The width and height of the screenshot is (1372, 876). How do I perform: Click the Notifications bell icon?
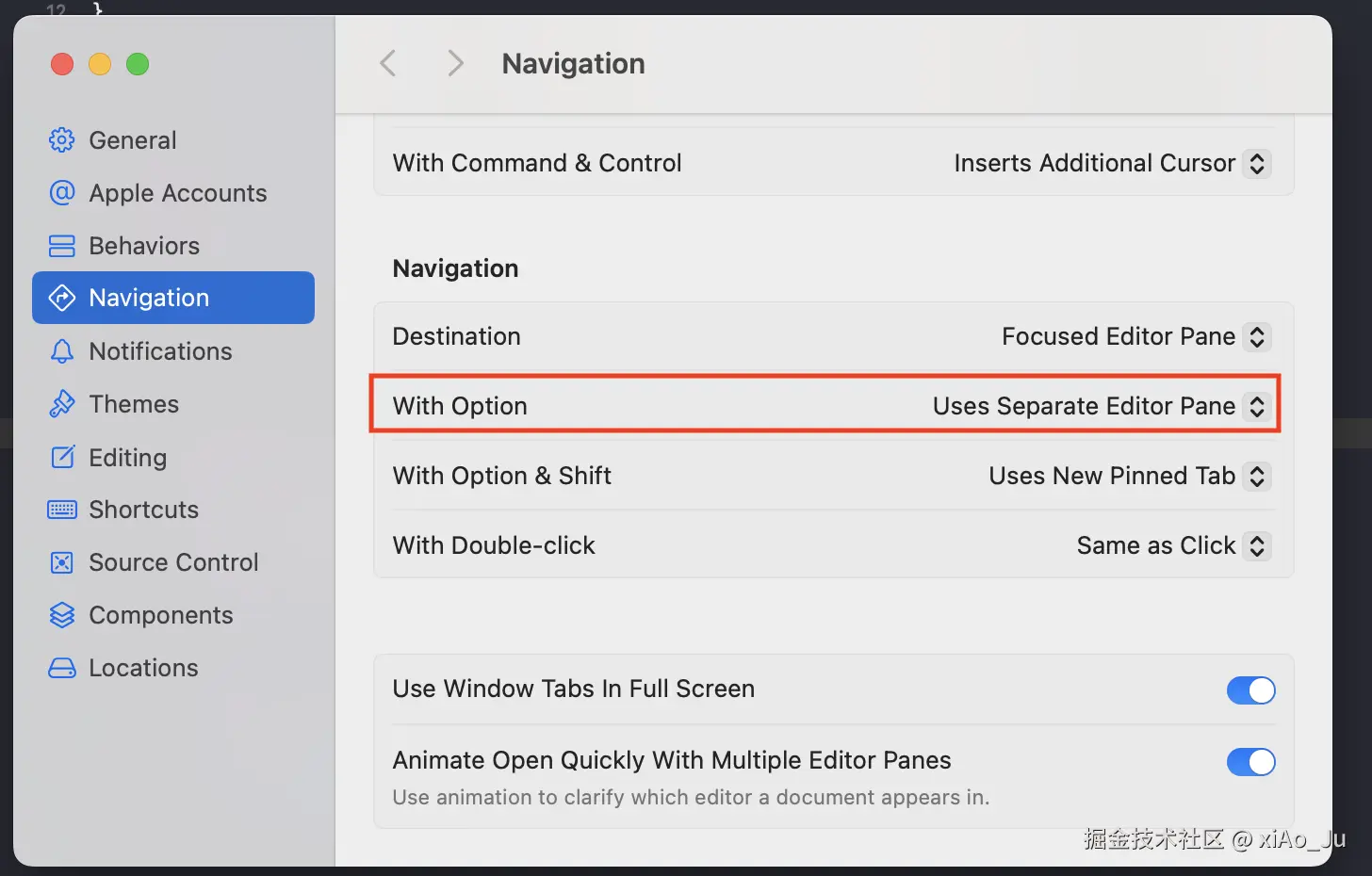[x=62, y=351]
